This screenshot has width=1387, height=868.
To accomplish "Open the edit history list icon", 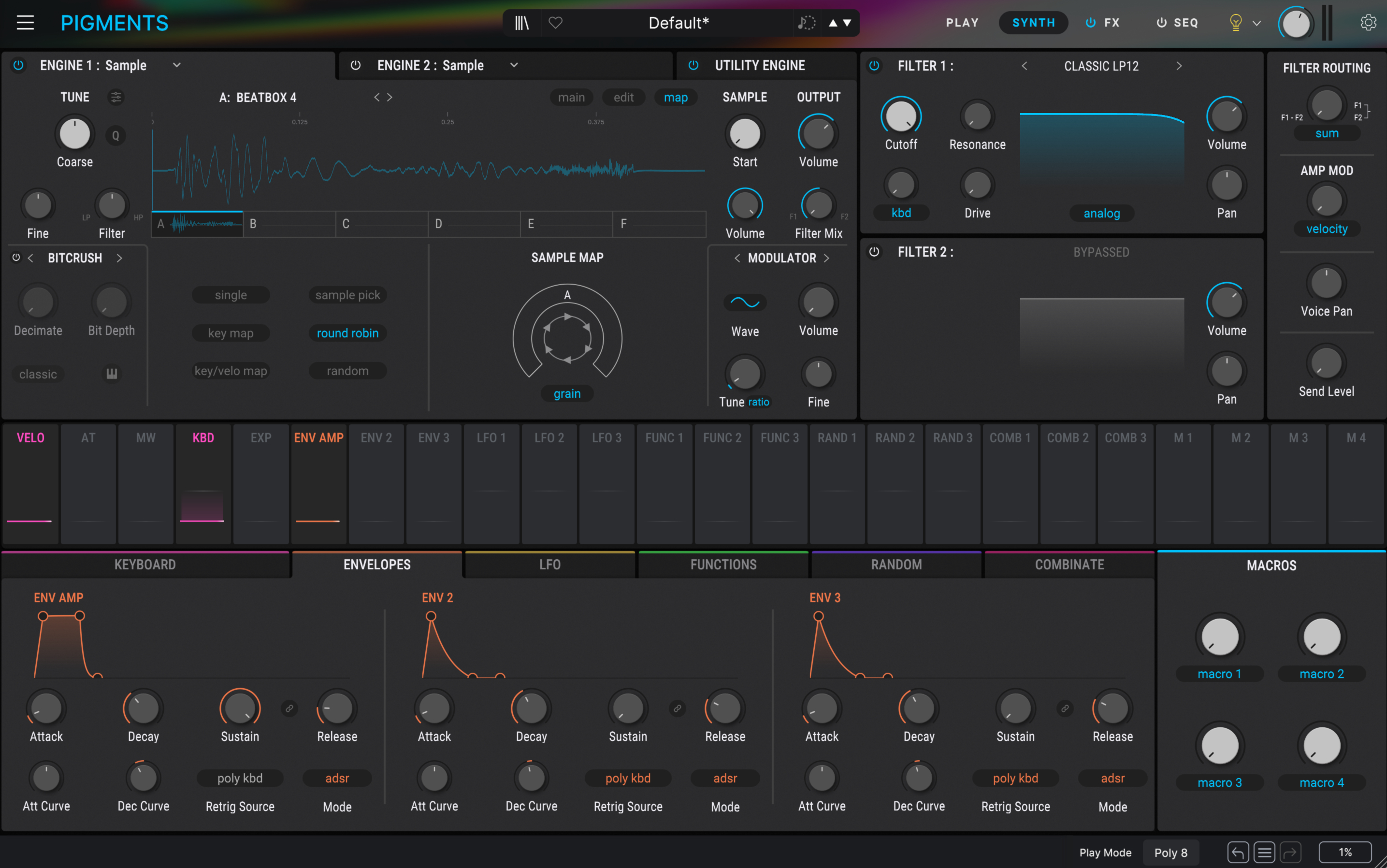I will 1264,853.
